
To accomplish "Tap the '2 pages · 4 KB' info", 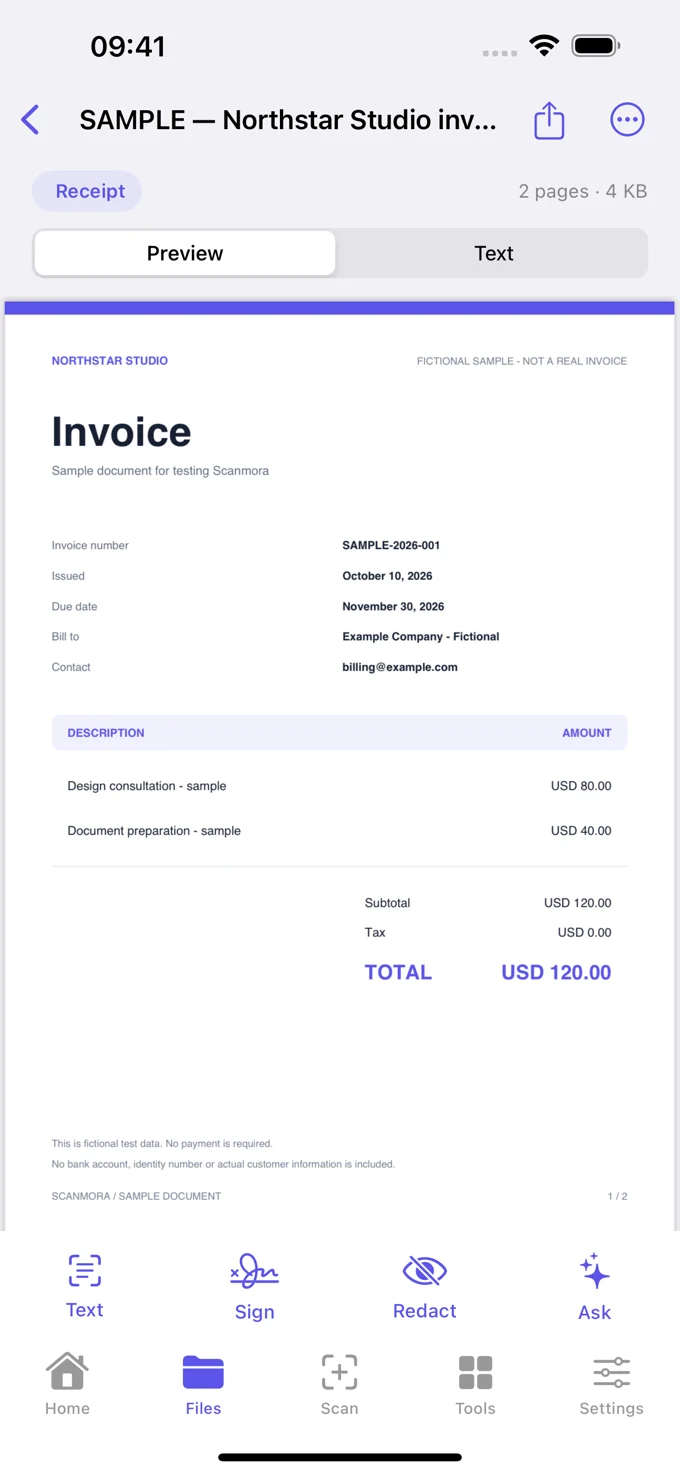I will click(x=583, y=191).
